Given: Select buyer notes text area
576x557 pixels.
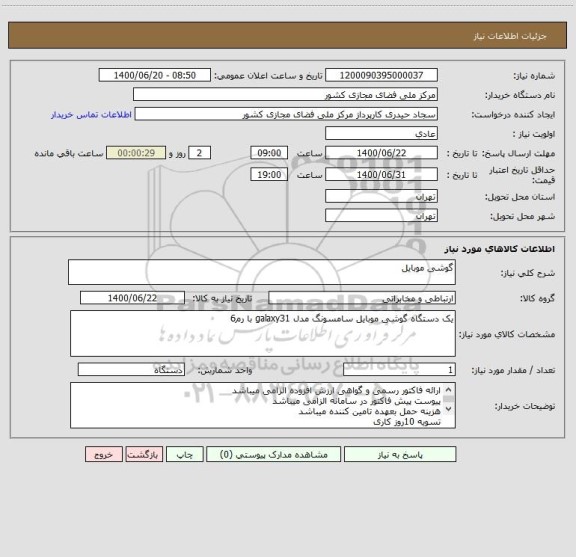Looking at the screenshot, I should coord(263,405).
